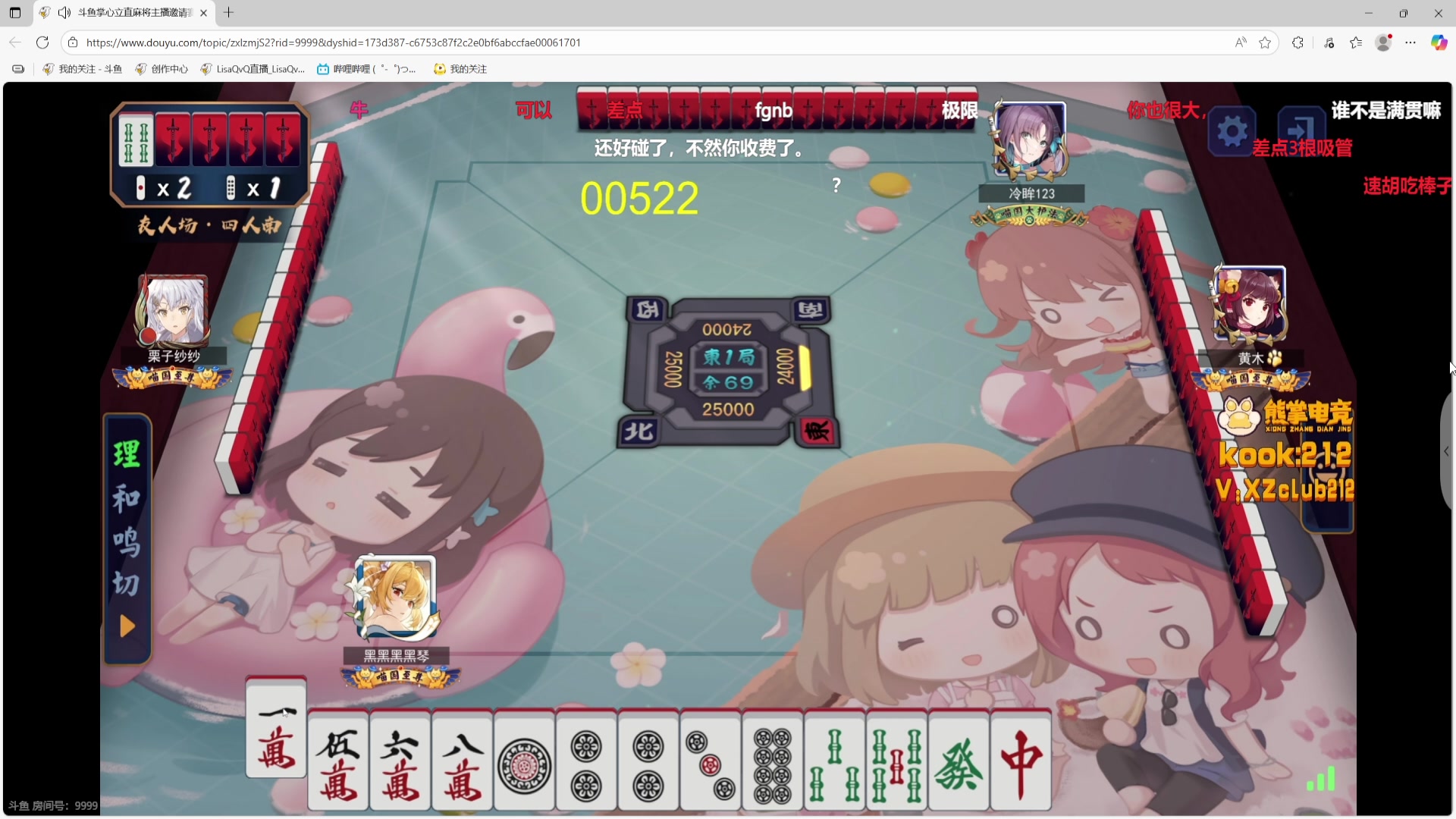Open the tab actions menu

15,13
